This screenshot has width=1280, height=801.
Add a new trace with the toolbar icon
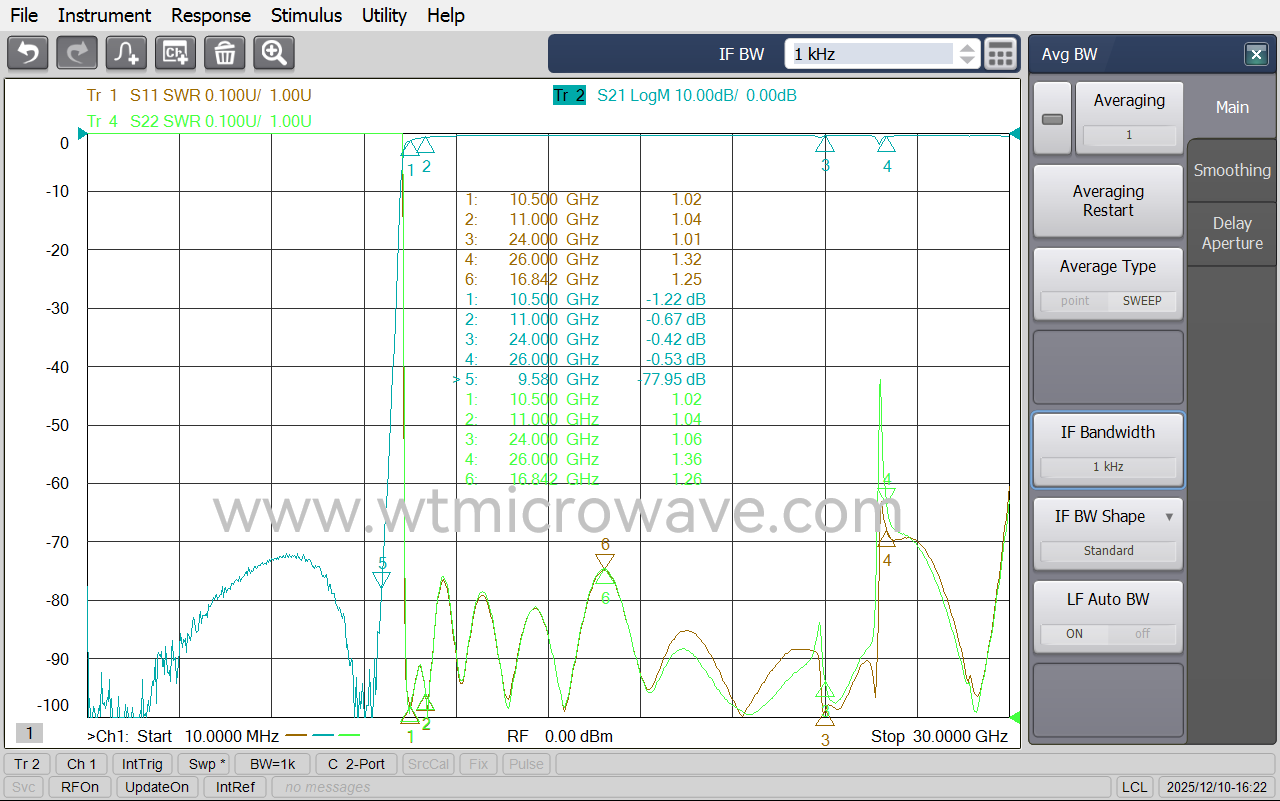tap(126, 53)
